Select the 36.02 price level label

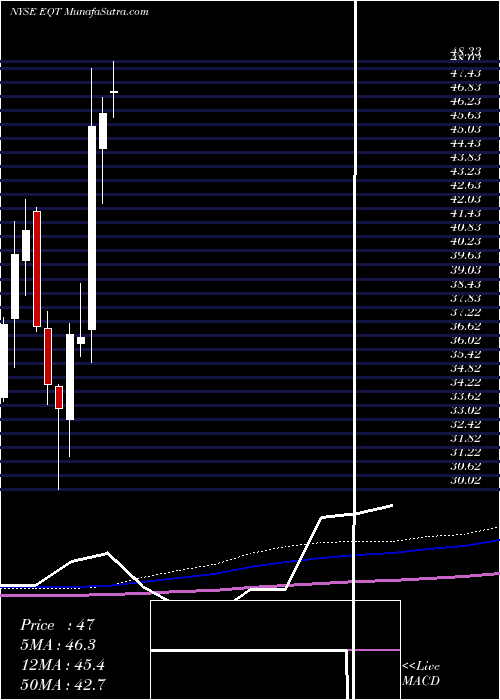coord(464,340)
